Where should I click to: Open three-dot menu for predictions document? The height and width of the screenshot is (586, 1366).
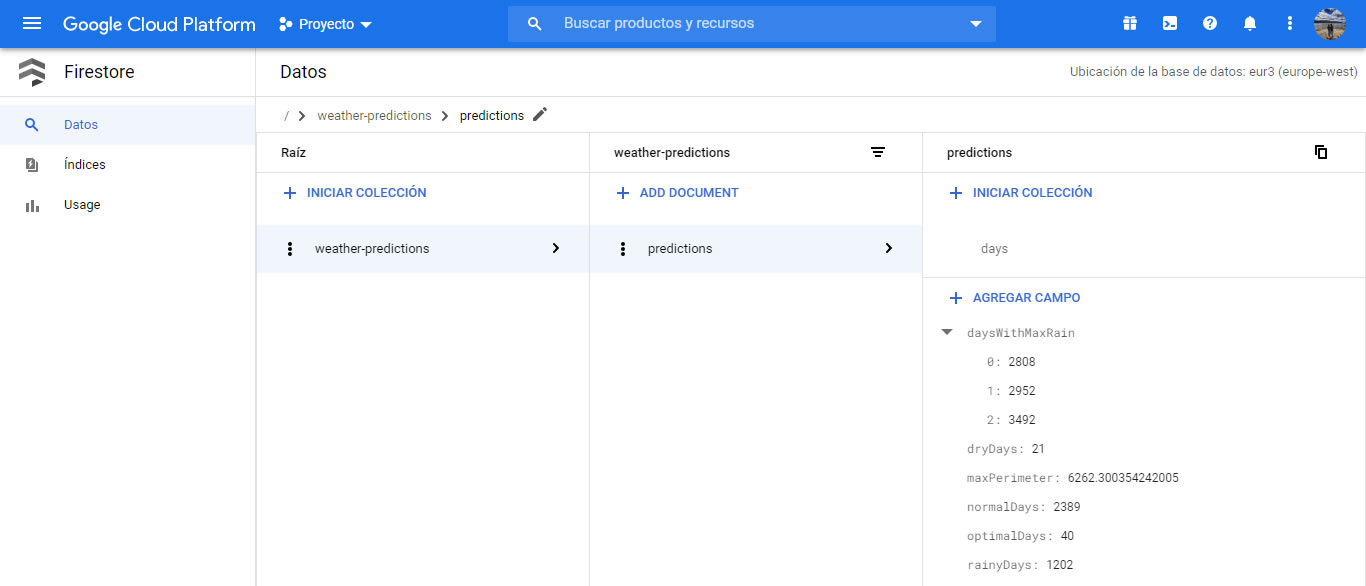point(623,249)
